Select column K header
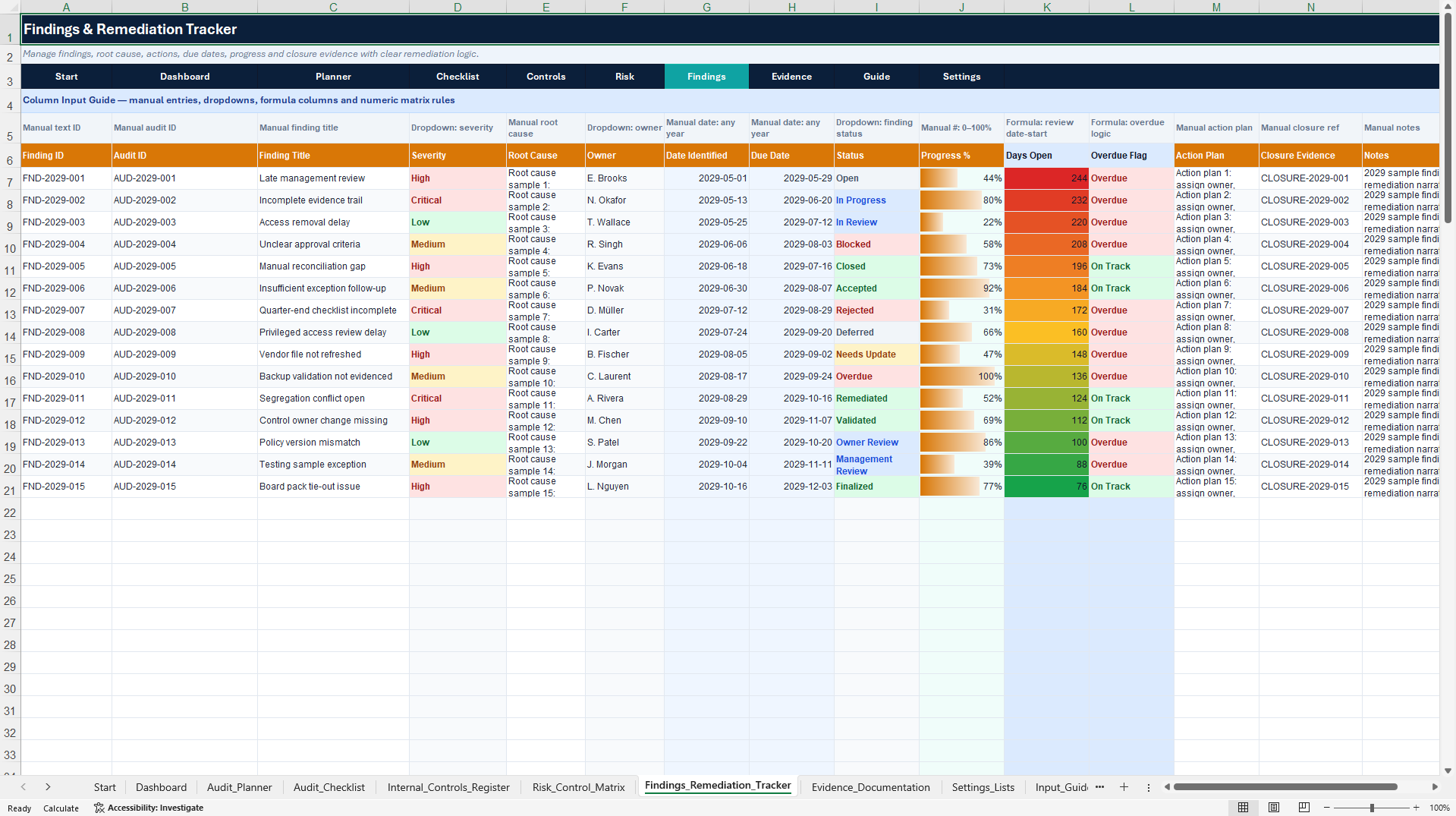Viewport: 1456px width, 816px height. 1046,7
